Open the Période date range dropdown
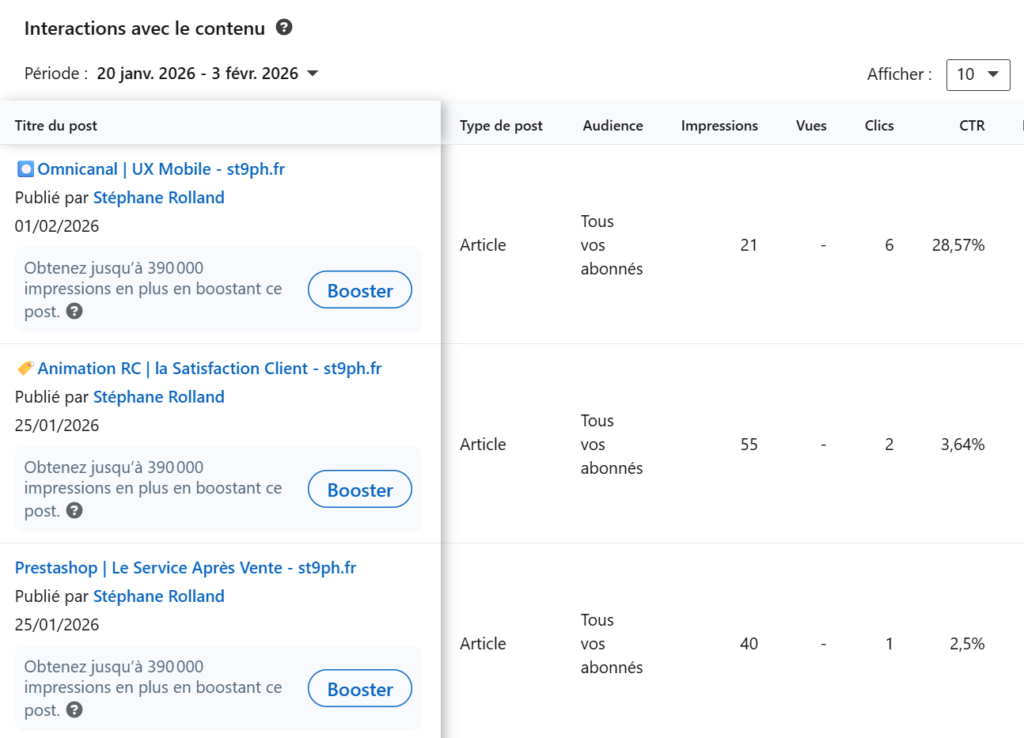1024x738 pixels. (x=208, y=73)
